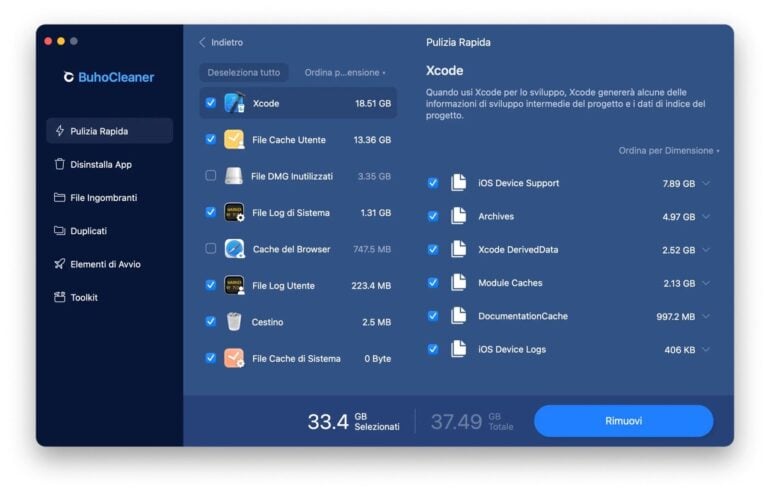This screenshot has height=494, width=770.
Task: Expand the iOS Device Support row chevron
Action: (706, 183)
